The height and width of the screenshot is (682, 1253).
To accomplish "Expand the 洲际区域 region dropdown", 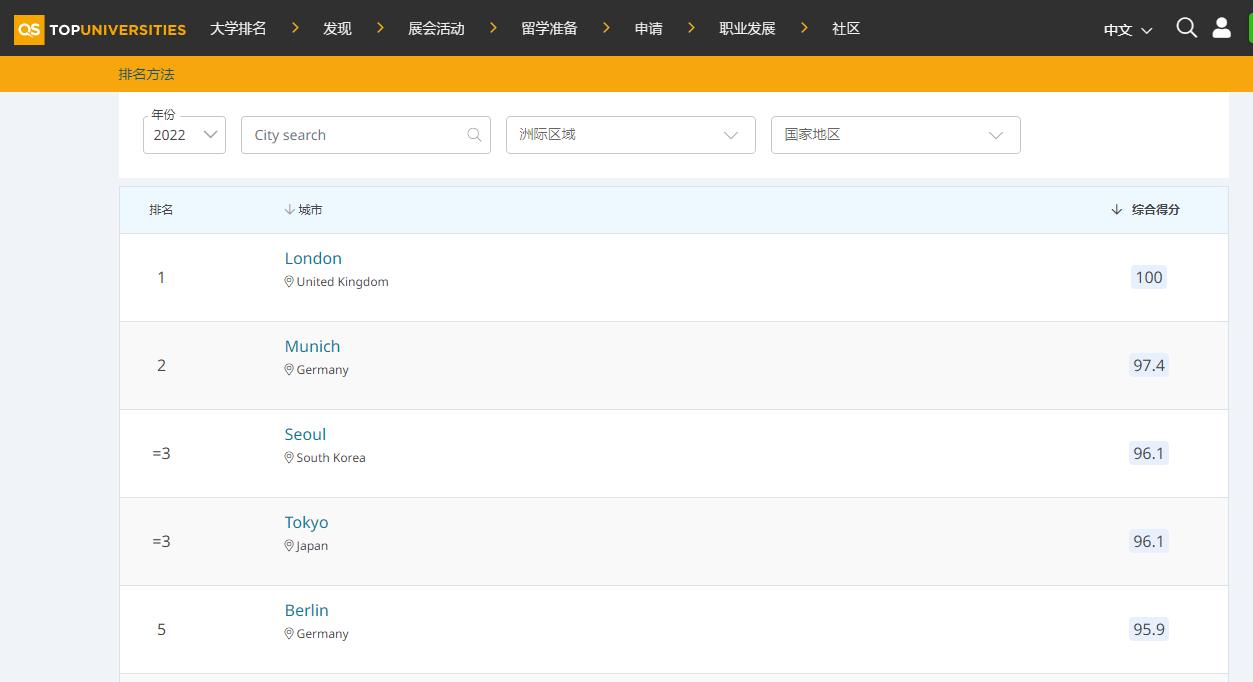I will click(630, 135).
